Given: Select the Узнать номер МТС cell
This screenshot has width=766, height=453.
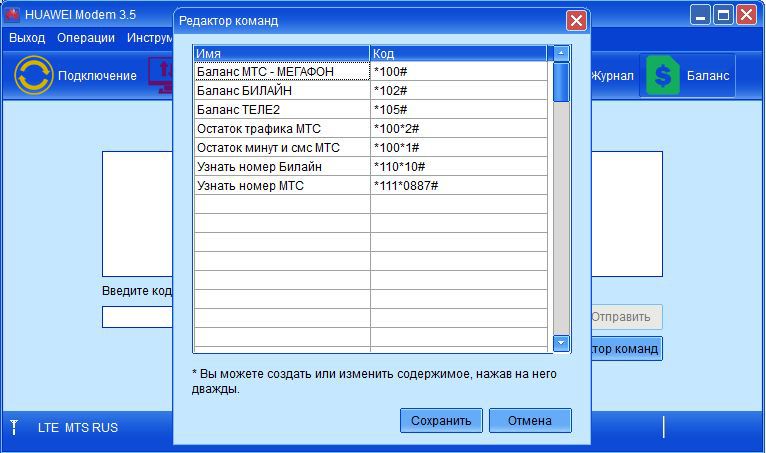Looking at the screenshot, I should (x=282, y=186).
